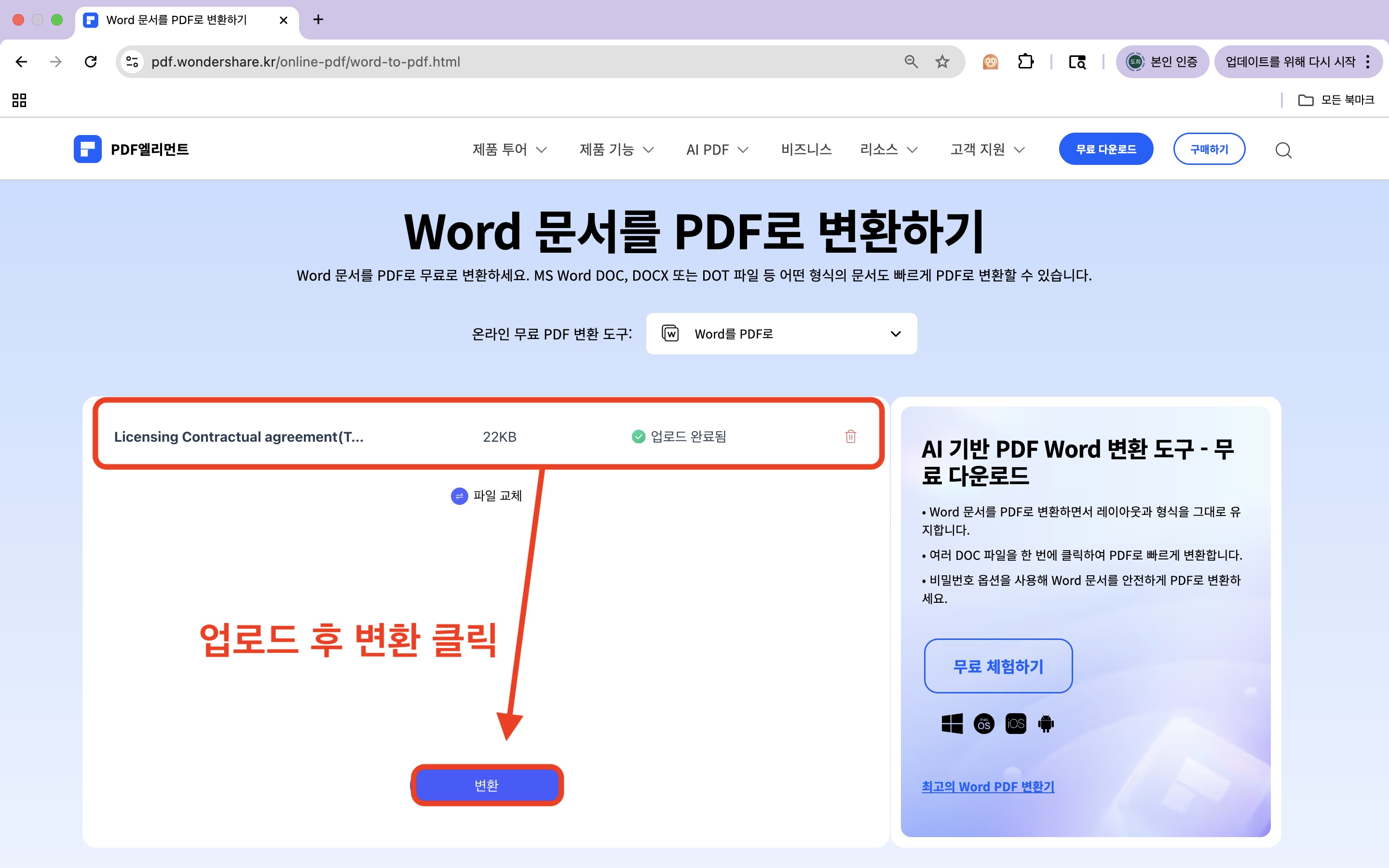Select the Android platform icon
Screen dimensions: 1389x868
click(x=1047, y=723)
